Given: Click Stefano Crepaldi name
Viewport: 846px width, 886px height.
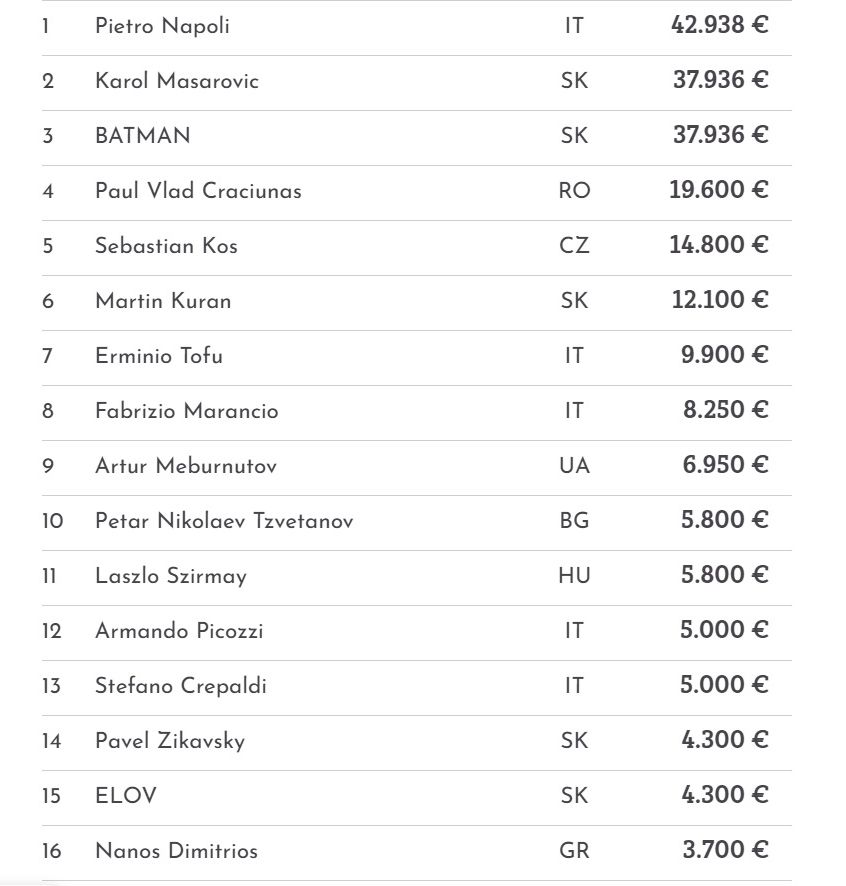Looking at the screenshot, I should [181, 686].
